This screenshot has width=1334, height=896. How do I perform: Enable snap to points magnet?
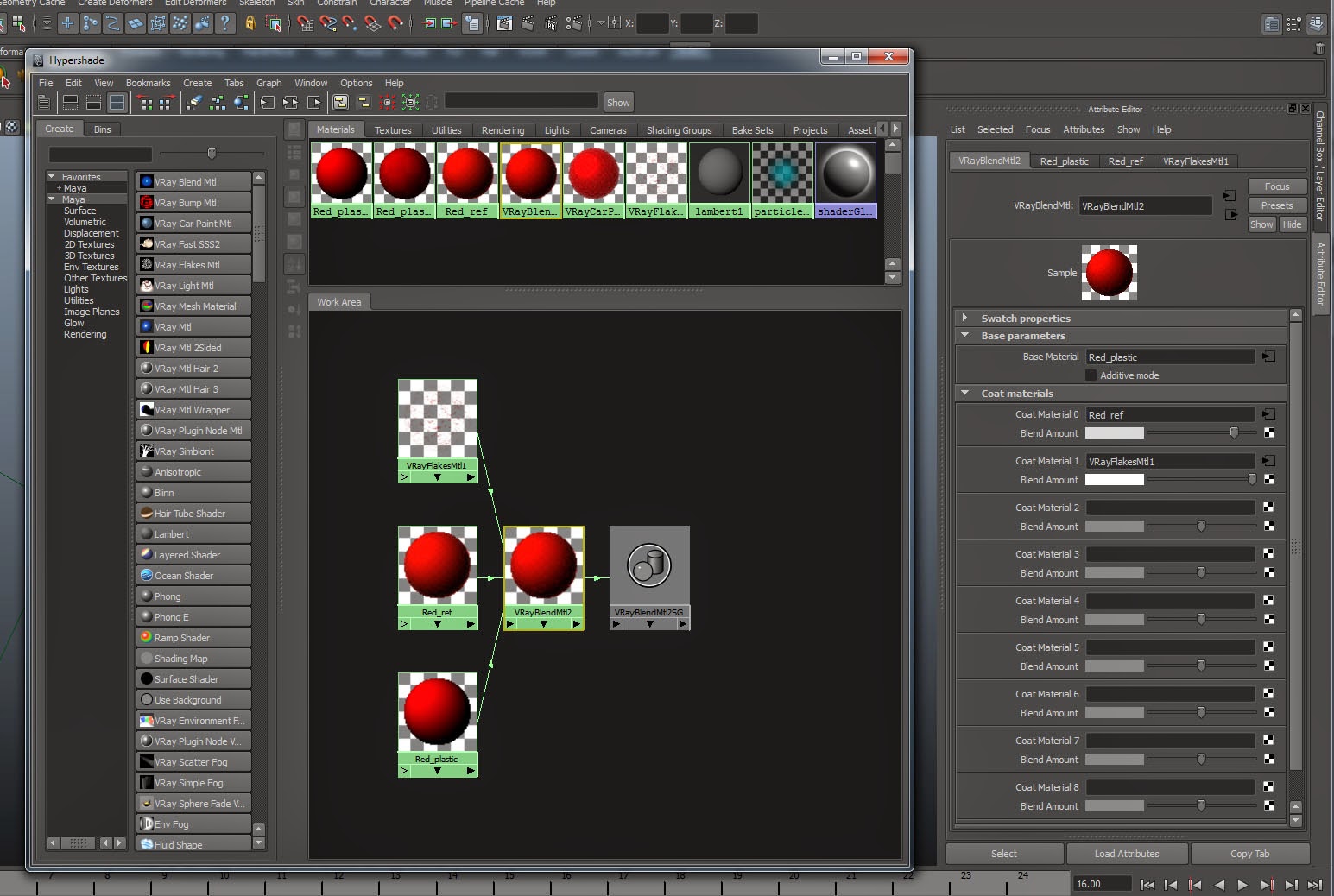point(350,23)
